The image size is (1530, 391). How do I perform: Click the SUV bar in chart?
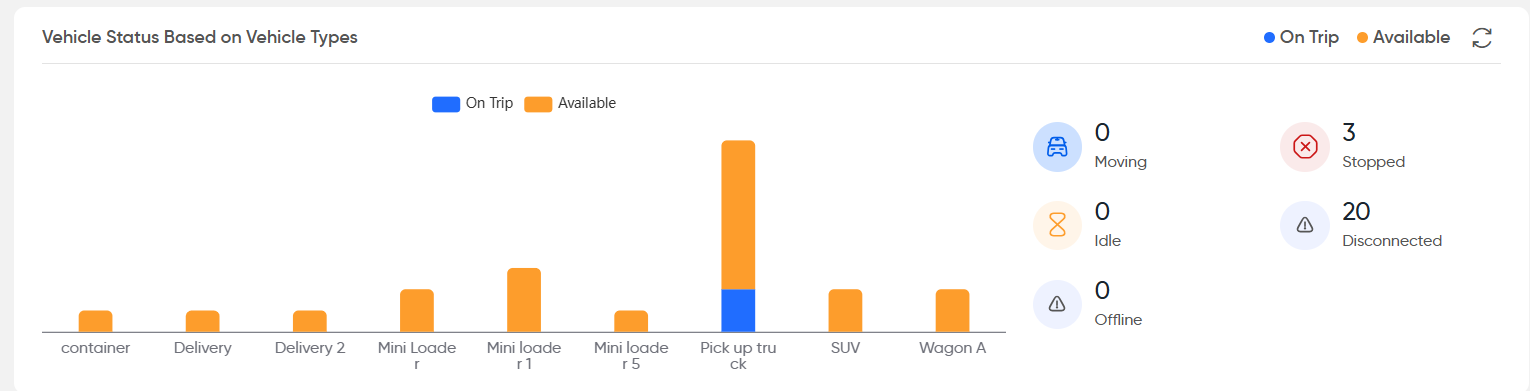845,311
